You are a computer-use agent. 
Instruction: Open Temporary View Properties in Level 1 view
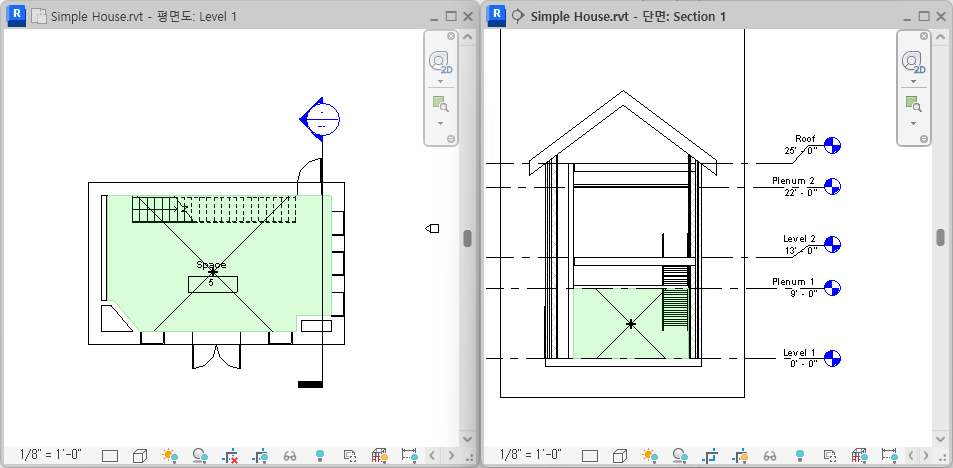(x=350, y=455)
